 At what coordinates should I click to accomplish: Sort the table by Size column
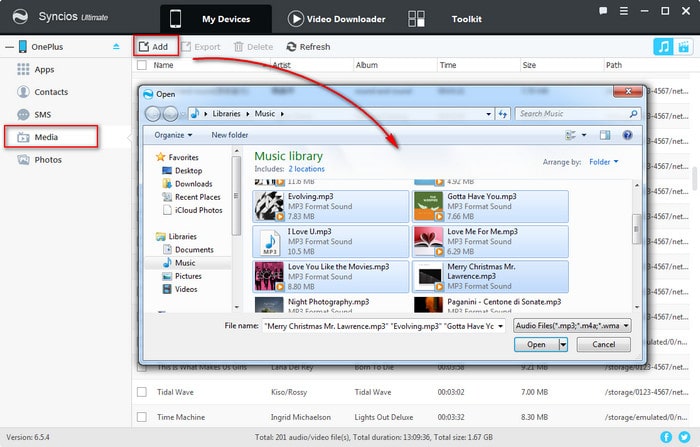click(529, 65)
